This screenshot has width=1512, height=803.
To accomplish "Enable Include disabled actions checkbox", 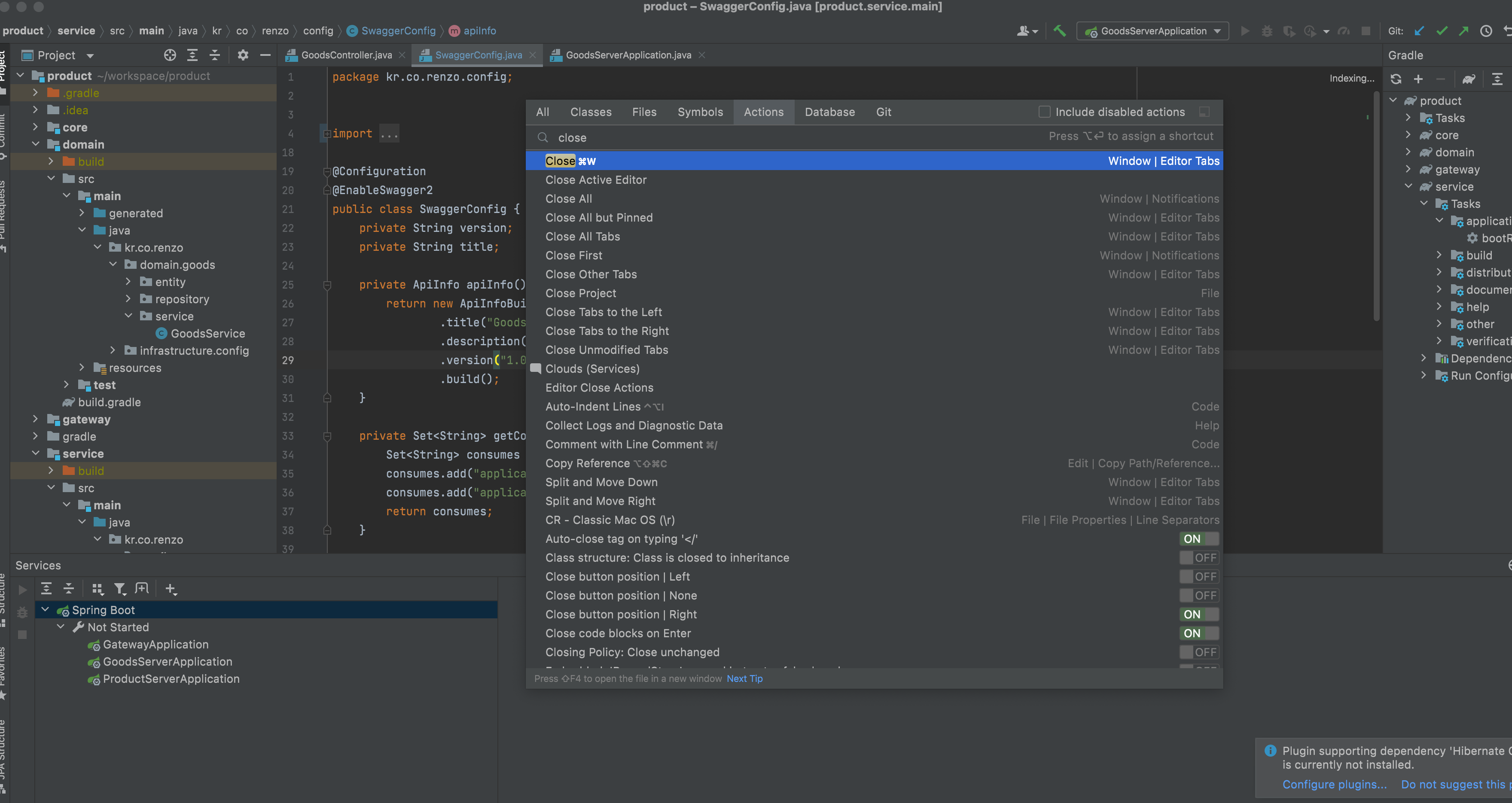I will click(x=1044, y=112).
